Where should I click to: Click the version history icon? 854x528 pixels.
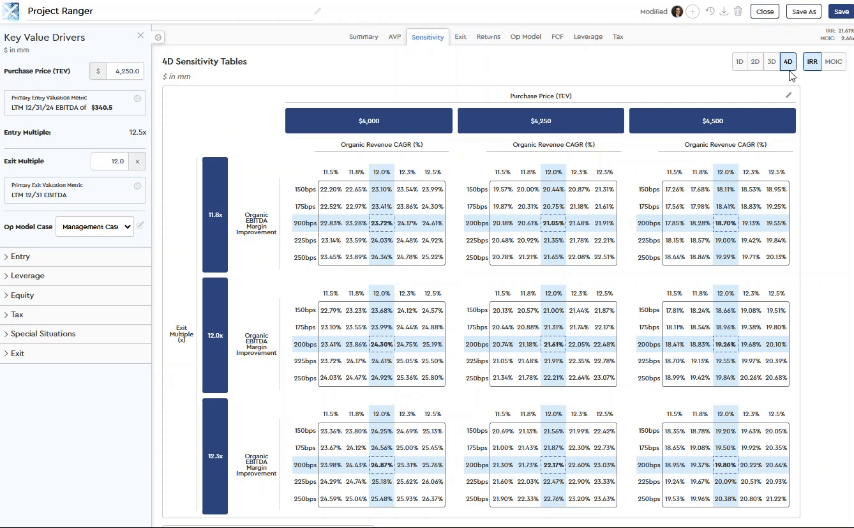710,11
